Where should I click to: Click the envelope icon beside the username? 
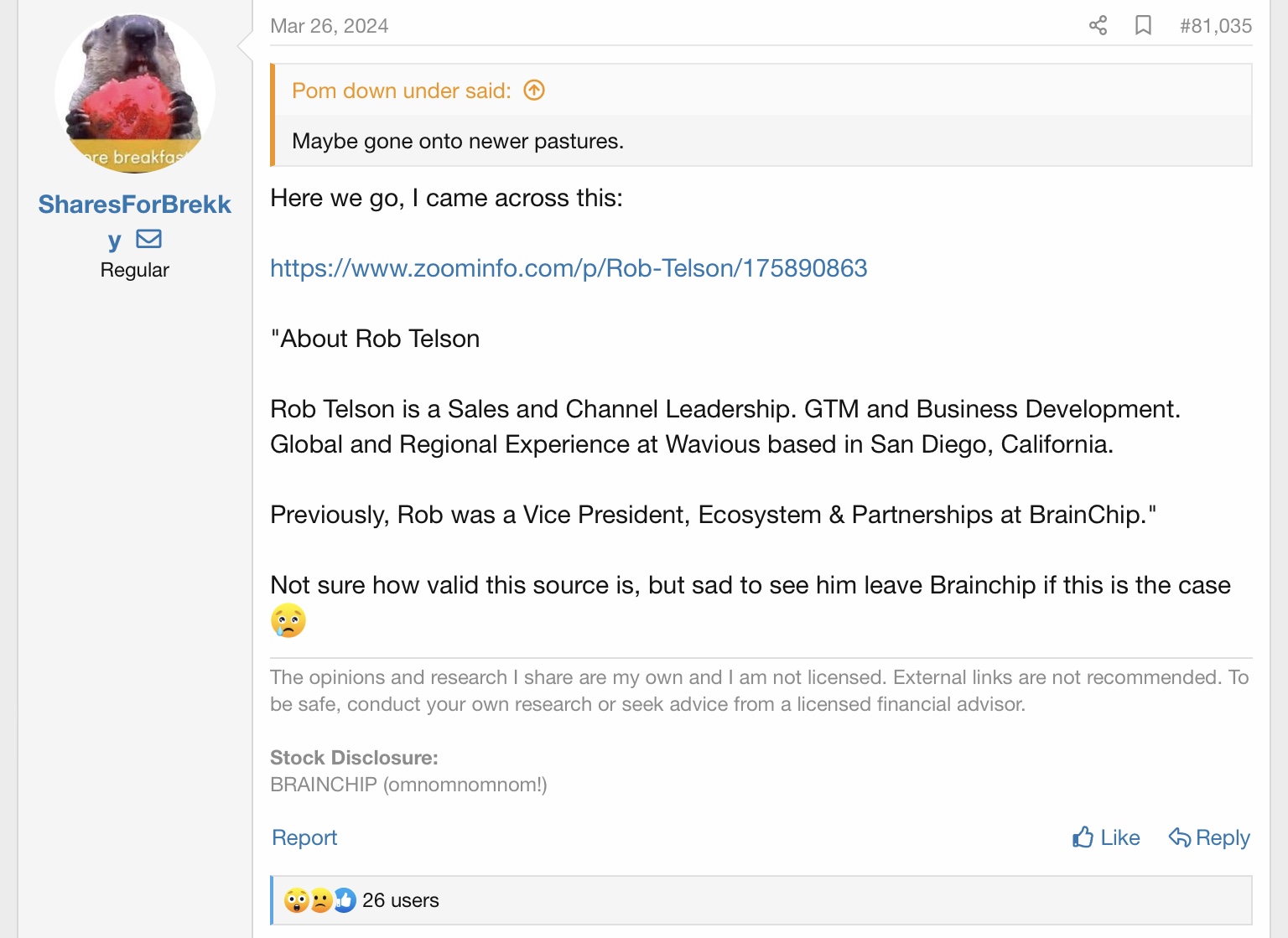[x=149, y=240]
